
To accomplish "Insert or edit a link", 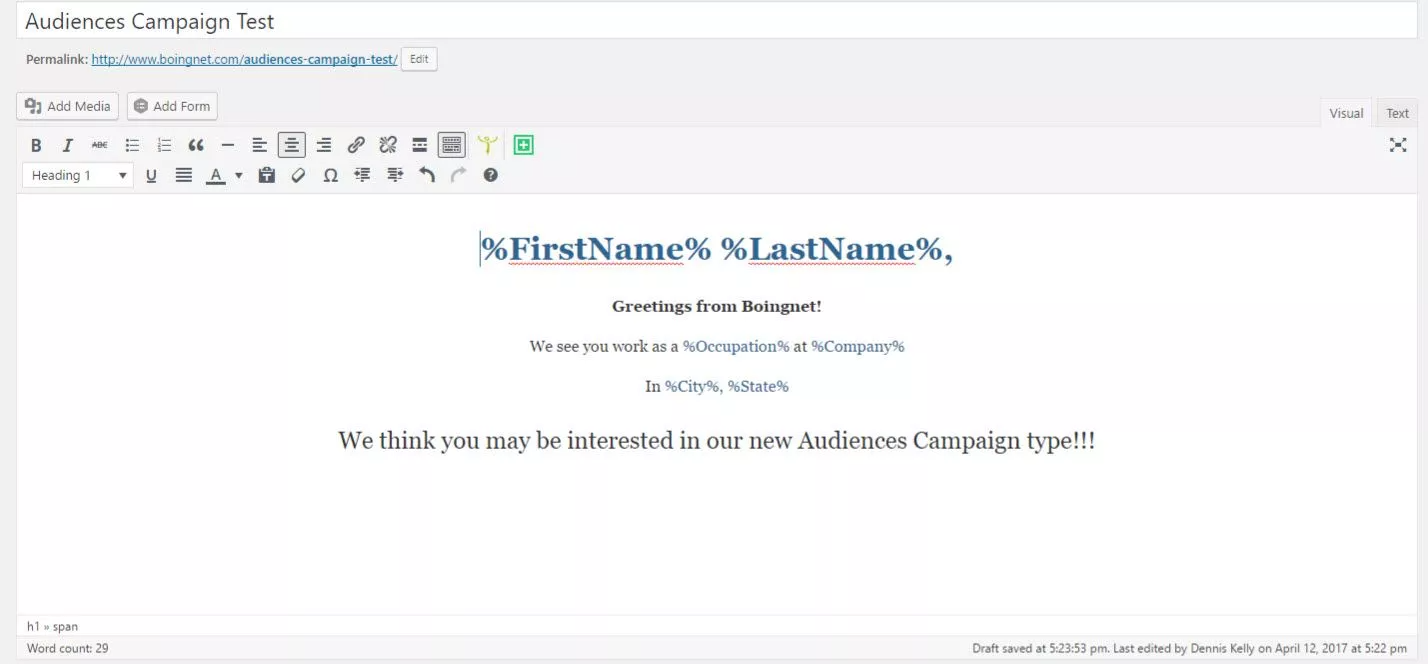I will tap(356, 146).
